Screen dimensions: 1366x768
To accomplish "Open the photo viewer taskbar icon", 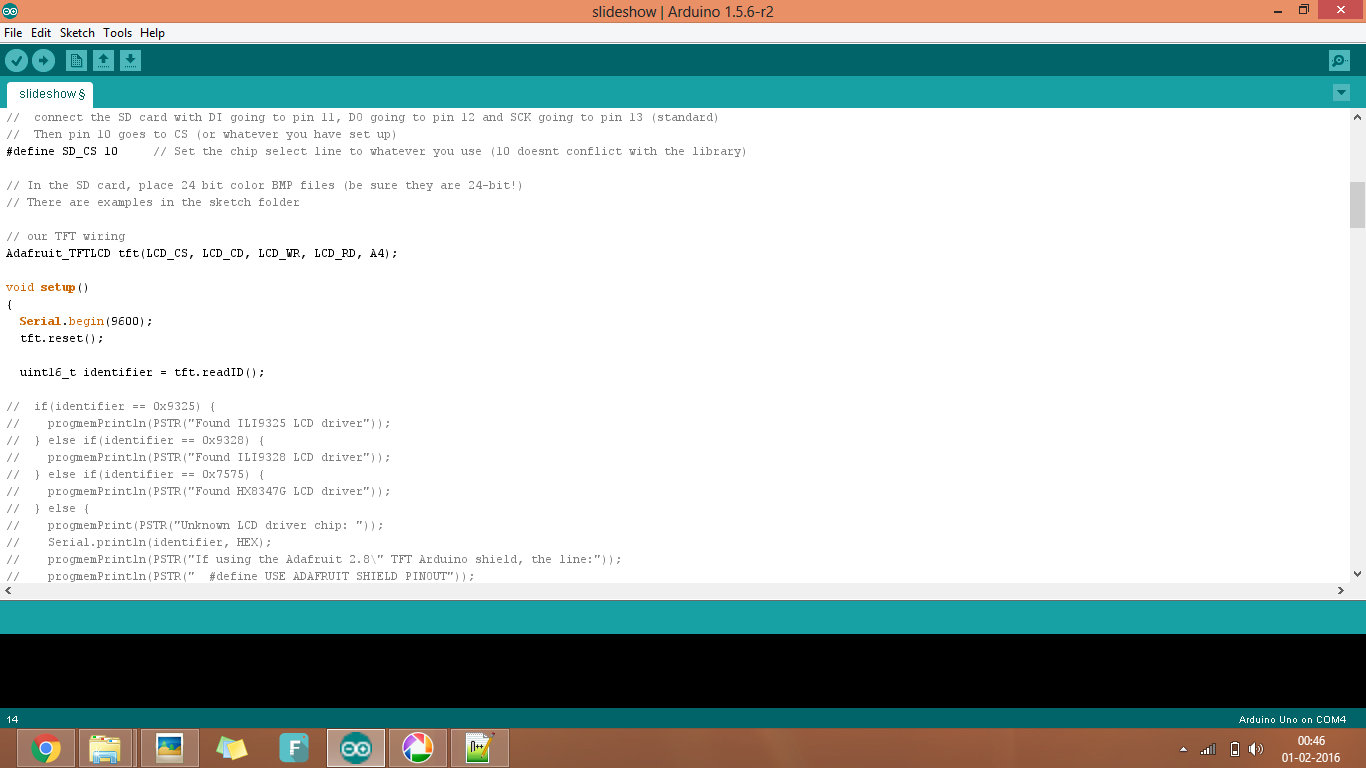I will [x=170, y=748].
